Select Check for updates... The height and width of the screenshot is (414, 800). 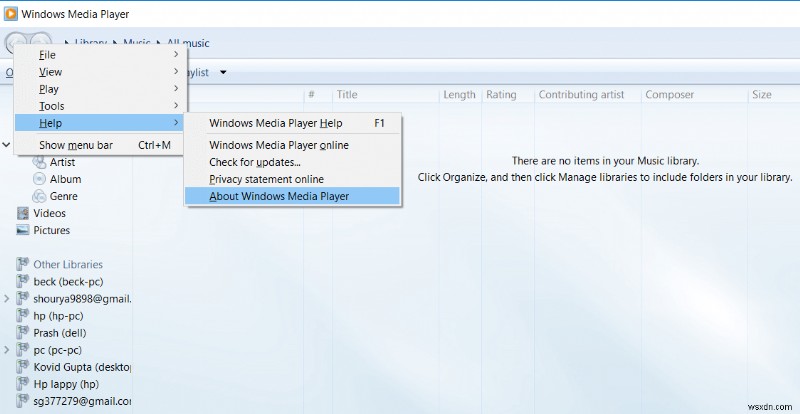(x=292, y=162)
